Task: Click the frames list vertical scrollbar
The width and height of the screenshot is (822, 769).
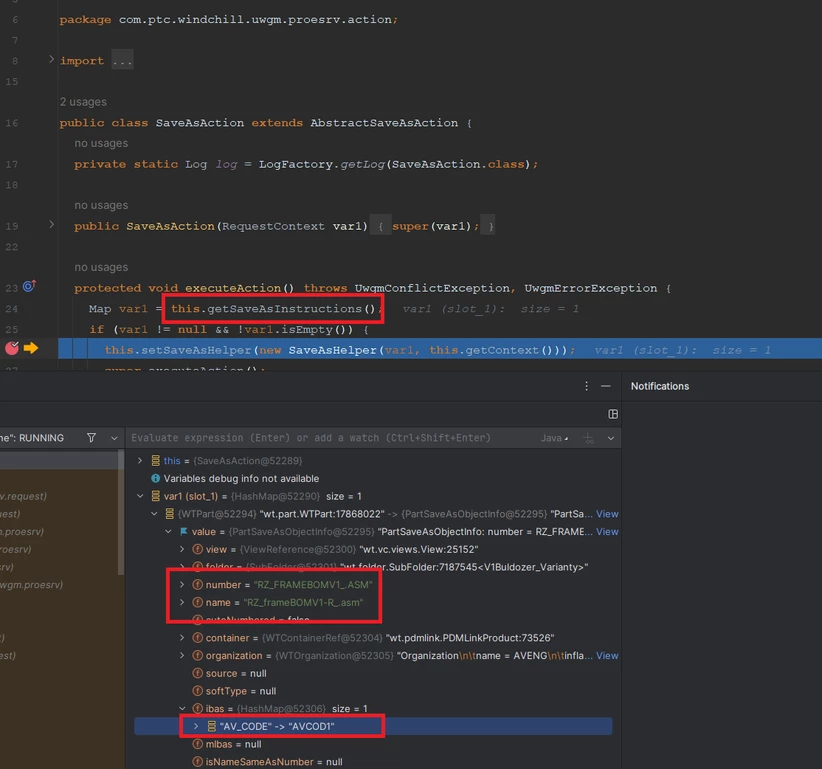Action: click(121, 513)
